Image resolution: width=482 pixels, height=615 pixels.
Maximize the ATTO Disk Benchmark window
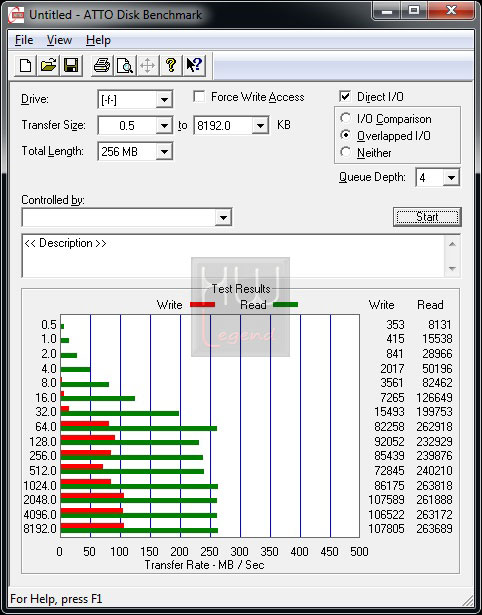(x=414, y=11)
